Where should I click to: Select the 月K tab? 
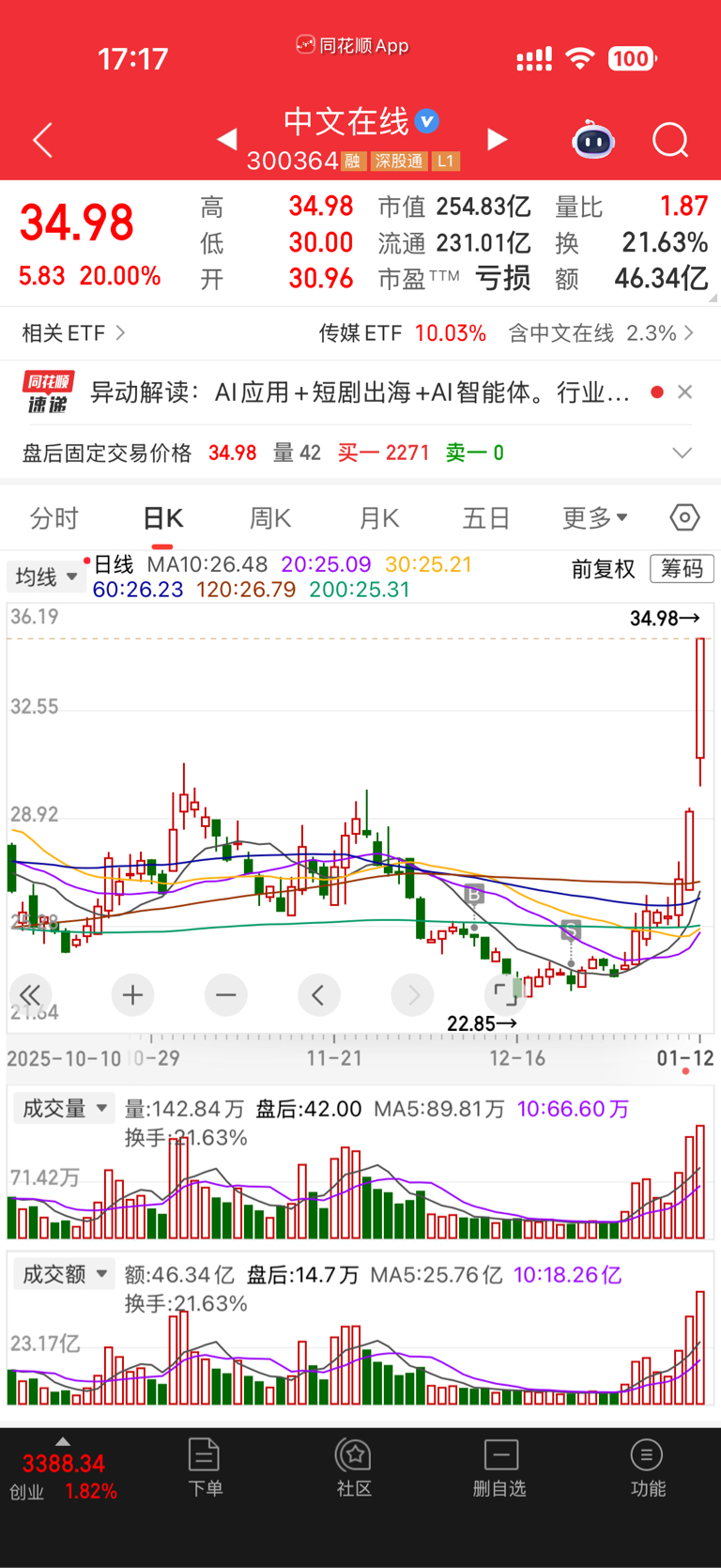(x=379, y=518)
